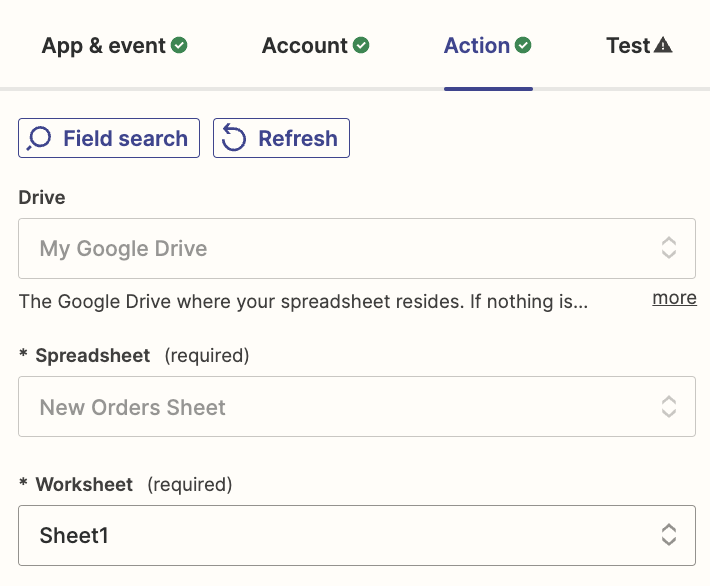Click the Drive field up-down arrows
The width and height of the screenshot is (710, 586).
click(669, 248)
